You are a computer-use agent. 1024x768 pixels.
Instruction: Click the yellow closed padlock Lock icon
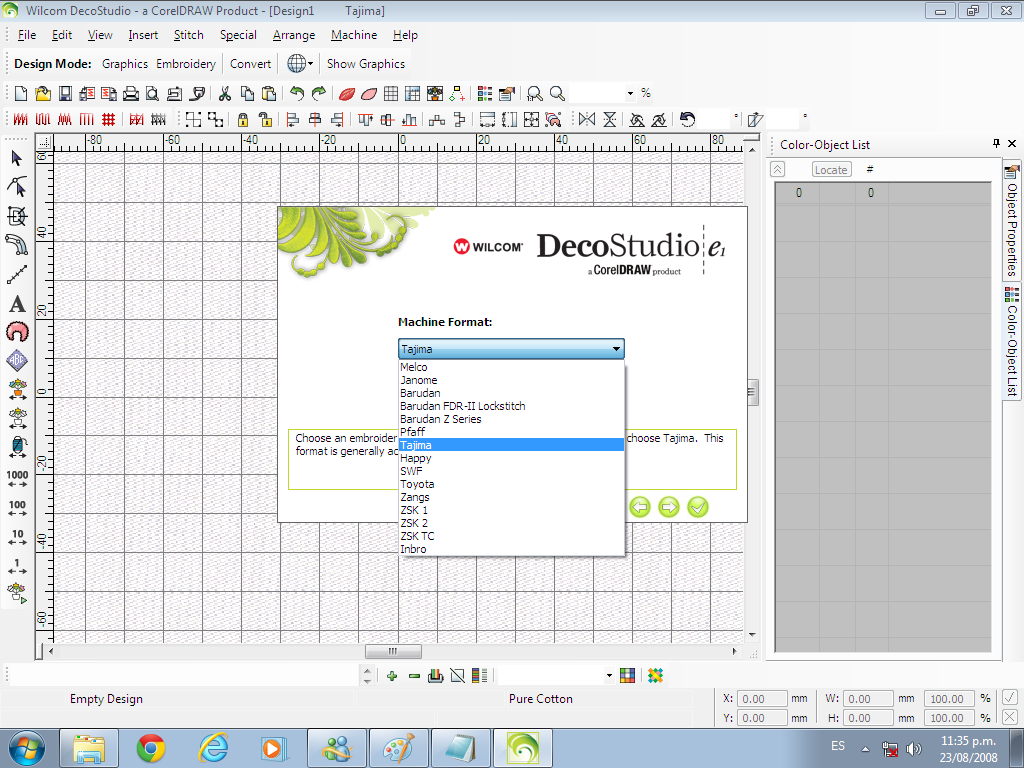coord(243,119)
